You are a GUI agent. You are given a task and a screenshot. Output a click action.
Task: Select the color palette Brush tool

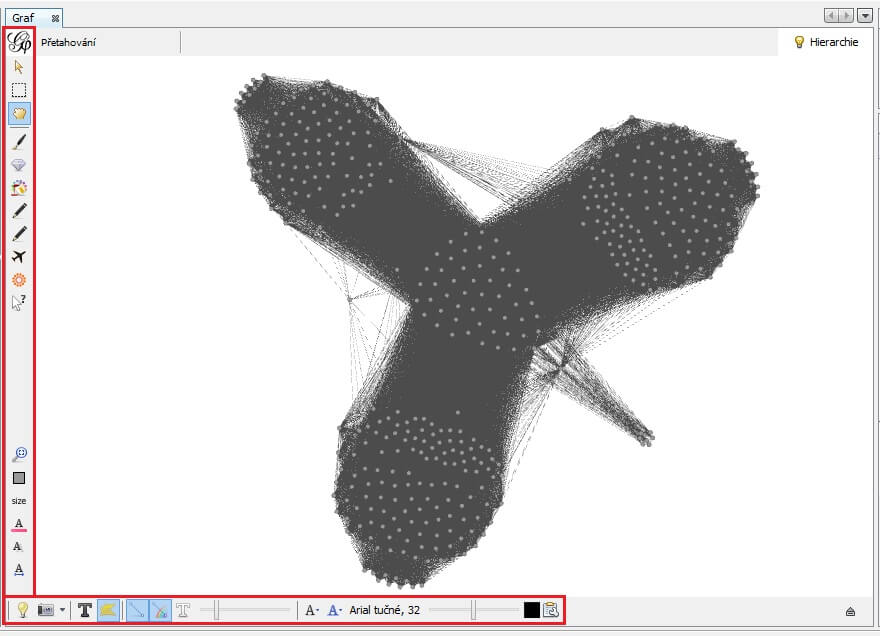tap(19, 187)
